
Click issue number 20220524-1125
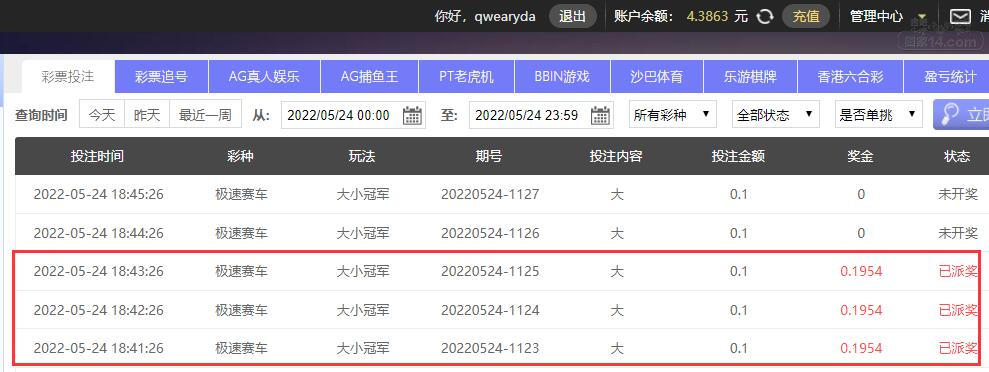pos(490,272)
